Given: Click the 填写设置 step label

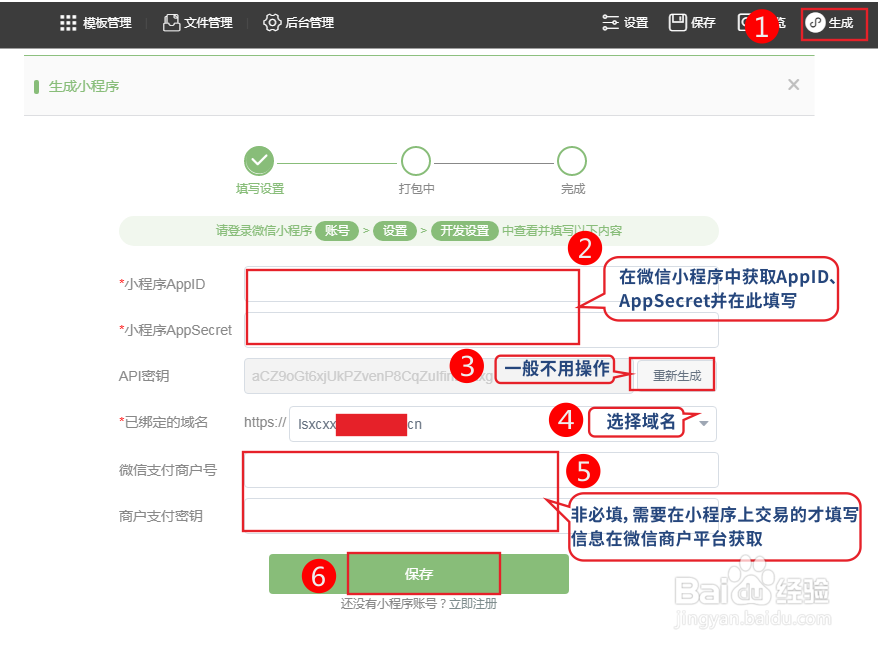Looking at the screenshot, I should click(x=260, y=189).
